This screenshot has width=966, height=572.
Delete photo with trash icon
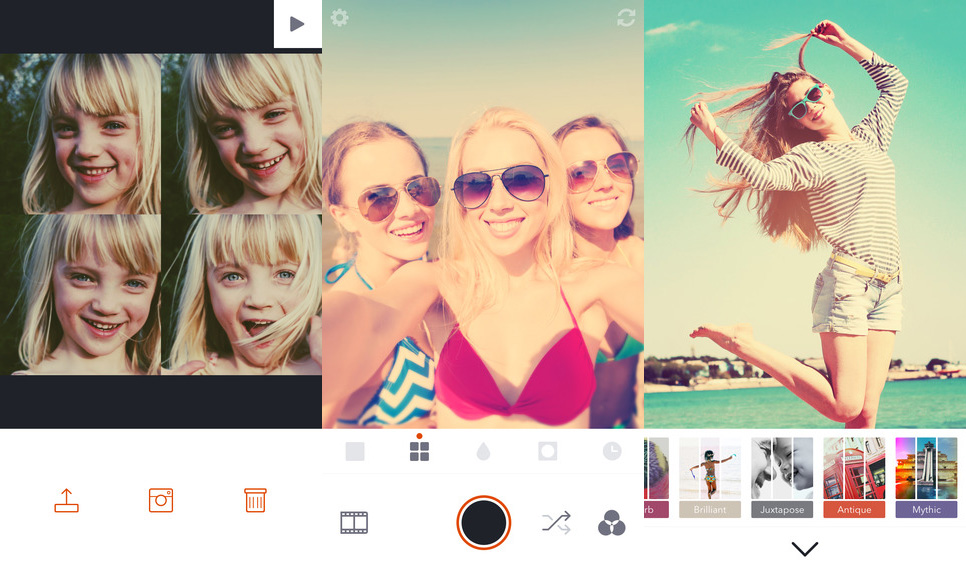(255, 500)
